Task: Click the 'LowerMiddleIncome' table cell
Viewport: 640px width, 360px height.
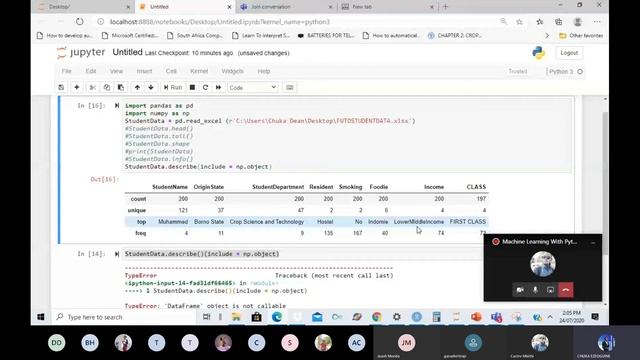Action: (x=419, y=222)
